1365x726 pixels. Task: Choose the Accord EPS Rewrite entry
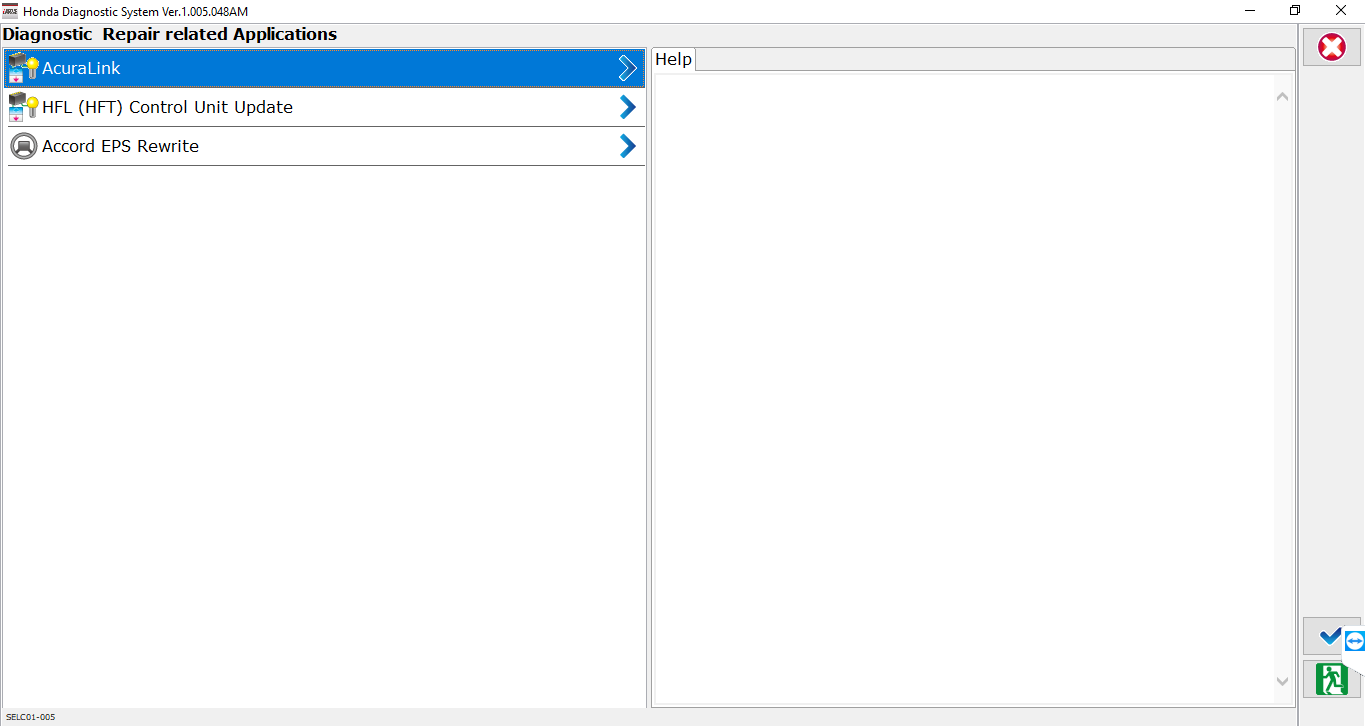point(120,146)
